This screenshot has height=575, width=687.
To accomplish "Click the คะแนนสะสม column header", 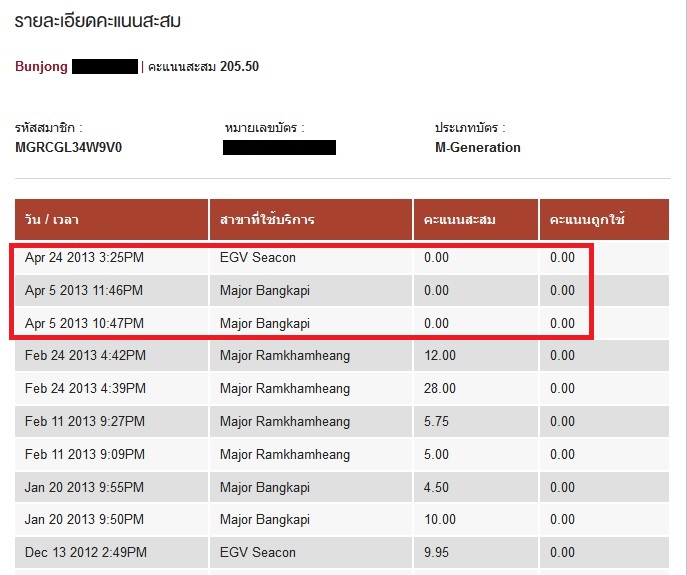I will pyautogui.click(x=476, y=220).
